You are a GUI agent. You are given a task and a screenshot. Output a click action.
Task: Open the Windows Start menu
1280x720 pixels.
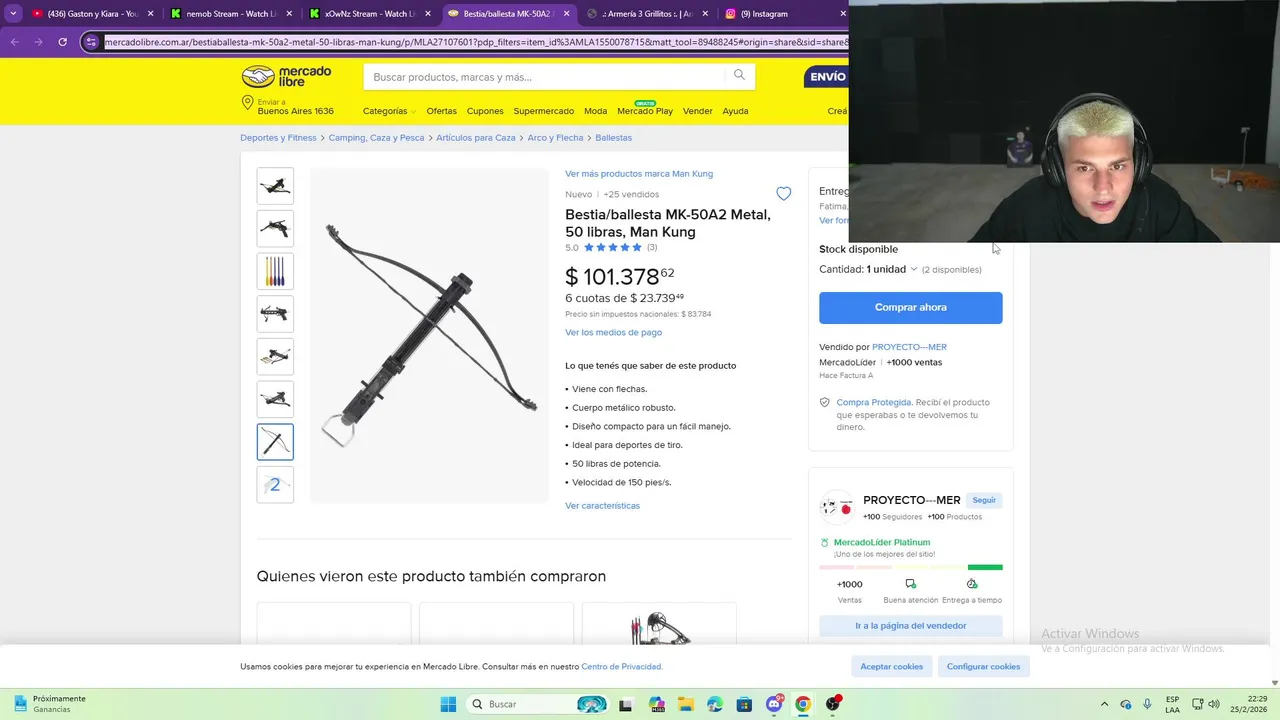point(448,704)
